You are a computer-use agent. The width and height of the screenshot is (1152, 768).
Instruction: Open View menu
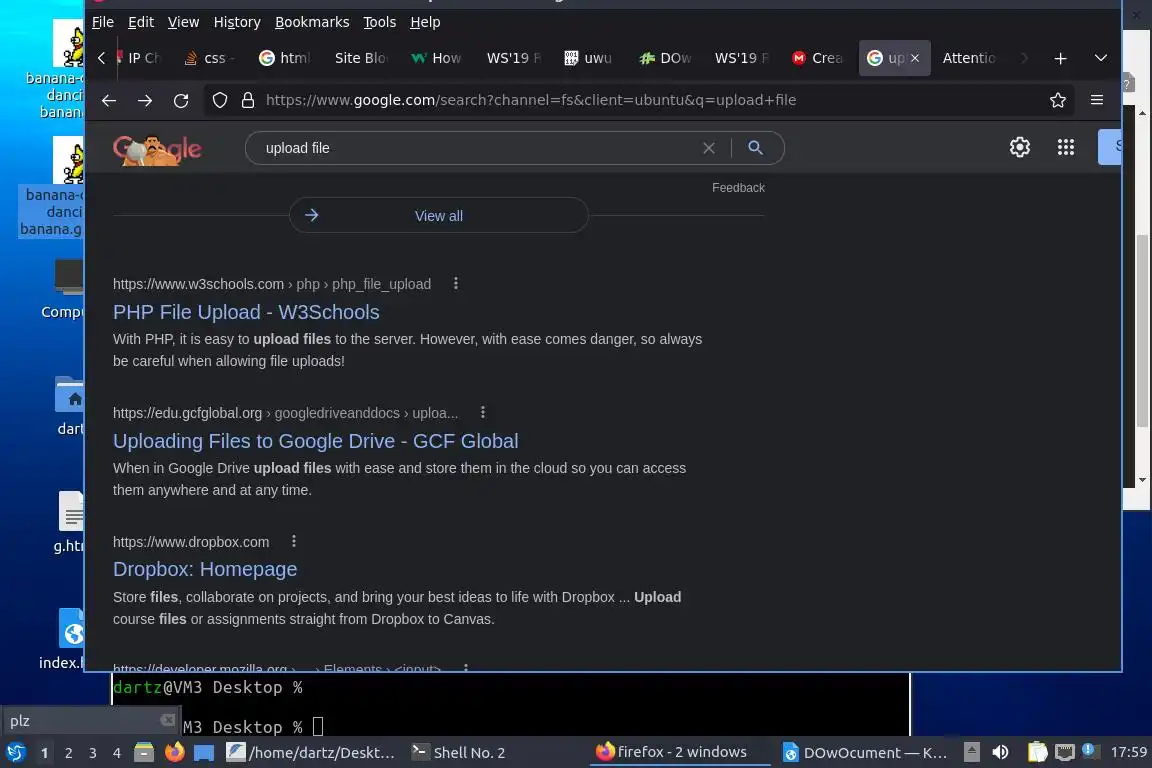pyautogui.click(x=183, y=22)
